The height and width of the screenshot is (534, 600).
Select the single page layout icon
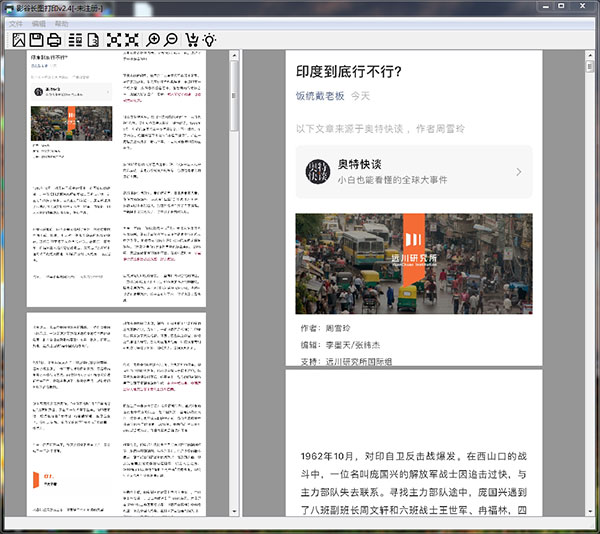93,40
